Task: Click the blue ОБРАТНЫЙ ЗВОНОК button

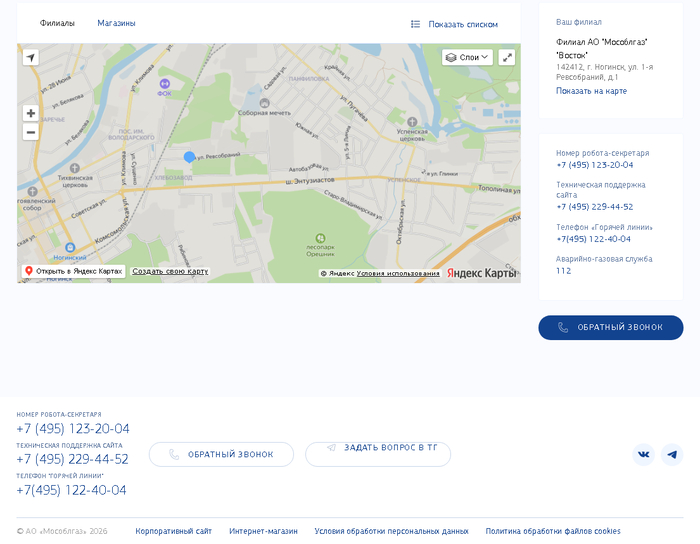Action: (x=611, y=328)
